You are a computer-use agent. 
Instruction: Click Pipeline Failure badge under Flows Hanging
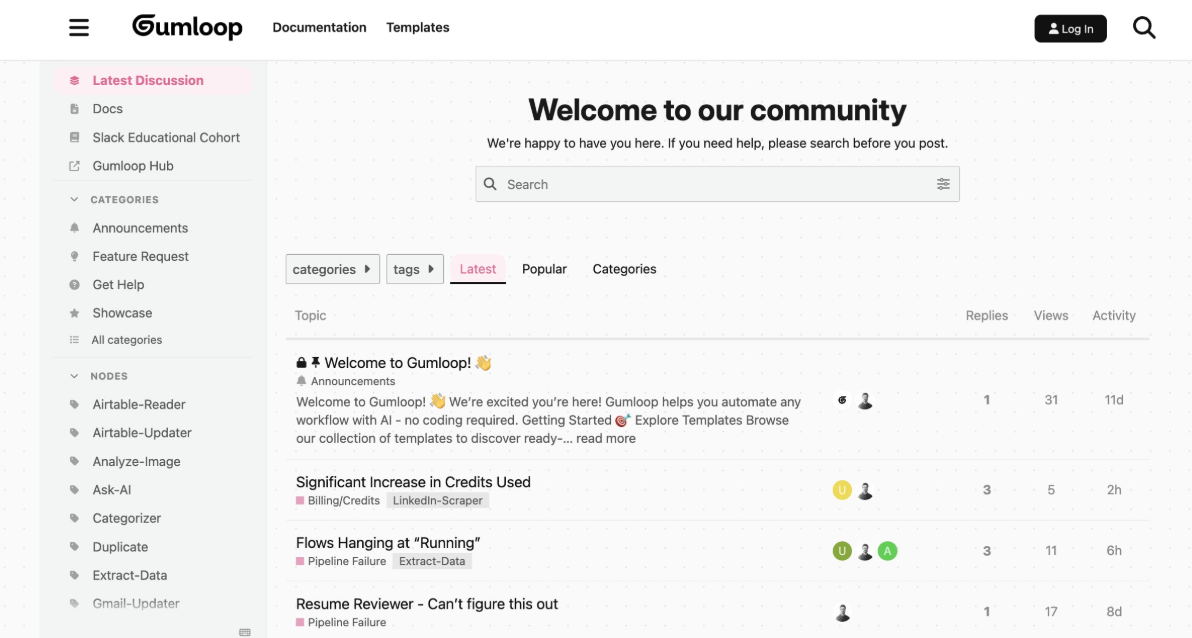click(341, 561)
